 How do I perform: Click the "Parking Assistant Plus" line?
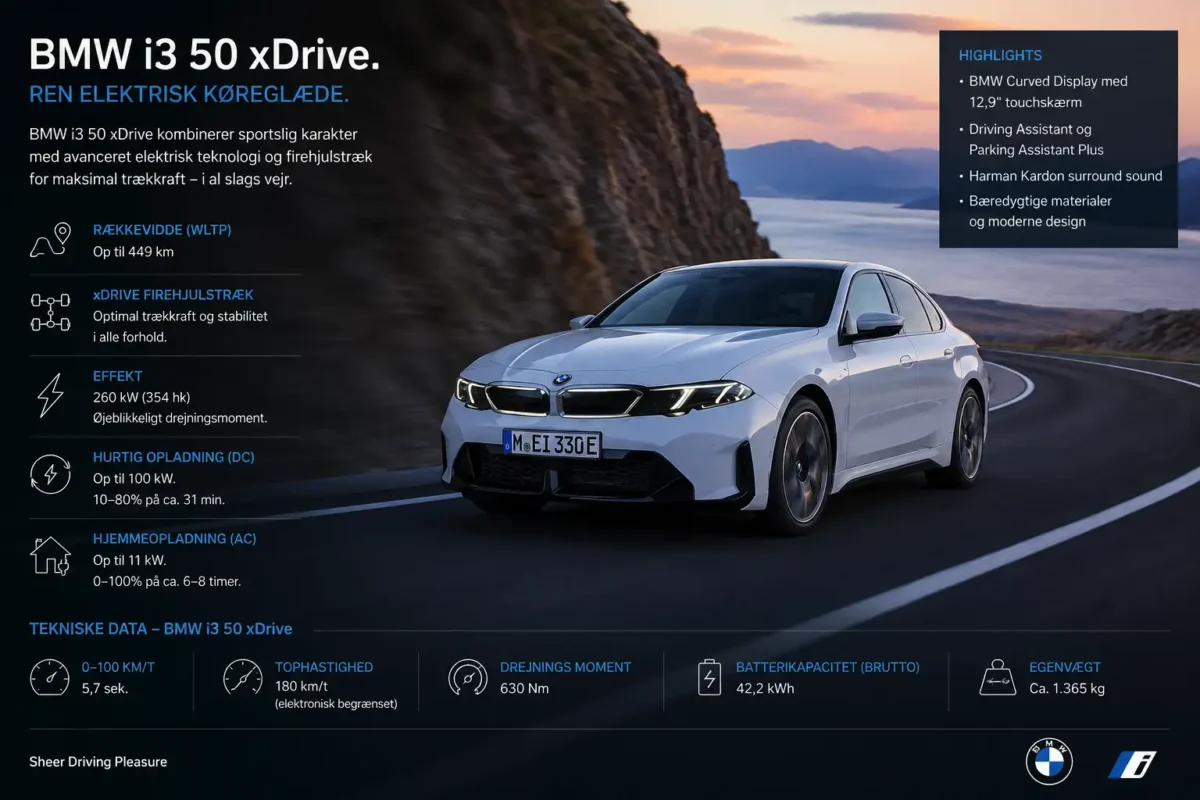click(1036, 149)
